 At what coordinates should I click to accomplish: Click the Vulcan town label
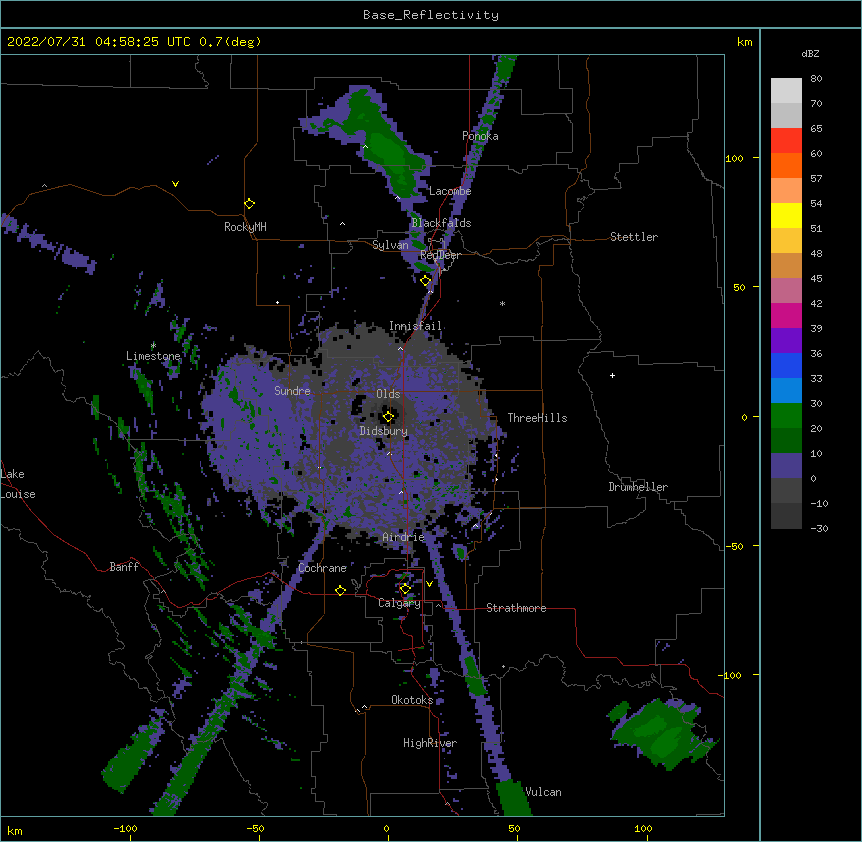click(543, 792)
